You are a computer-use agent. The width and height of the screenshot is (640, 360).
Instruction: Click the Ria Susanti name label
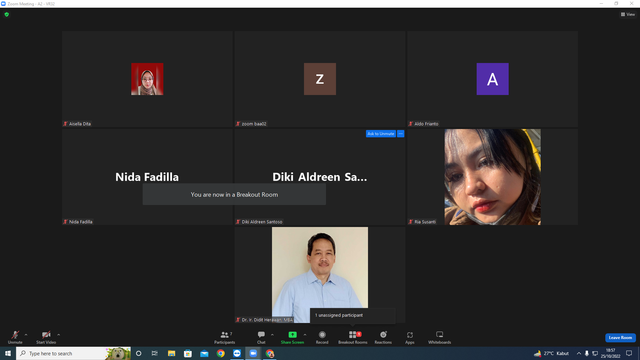pos(425,222)
